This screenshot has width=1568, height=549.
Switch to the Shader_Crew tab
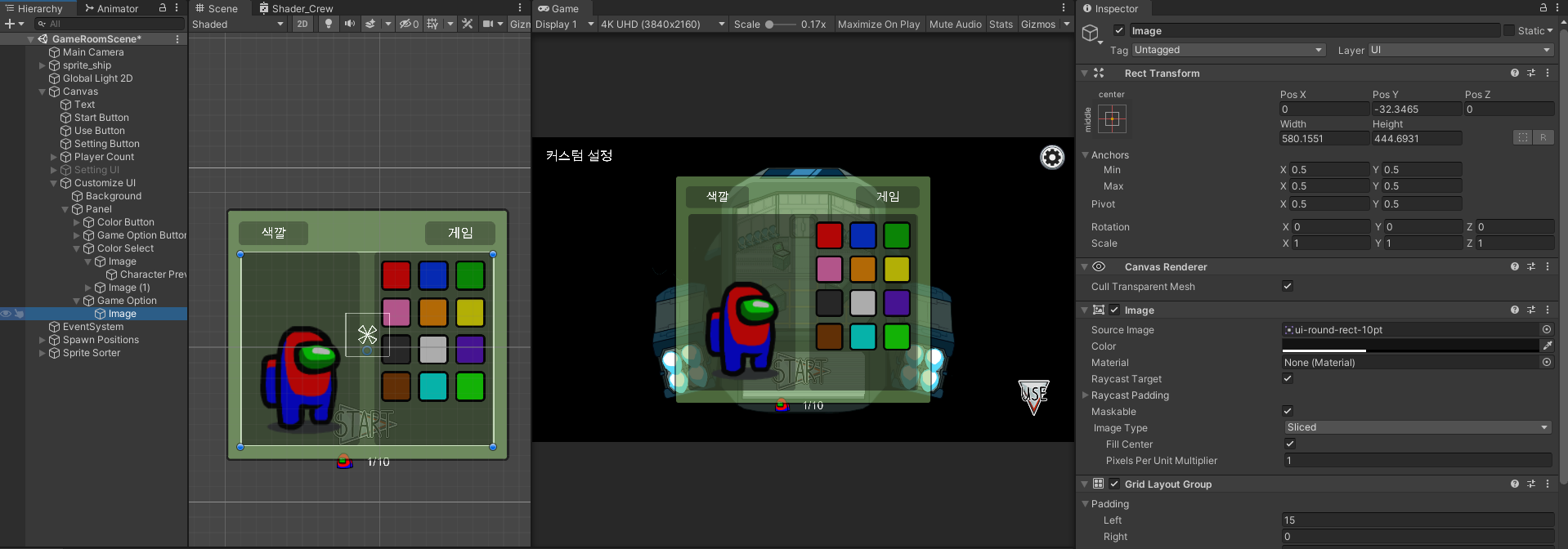click(296, 8)
